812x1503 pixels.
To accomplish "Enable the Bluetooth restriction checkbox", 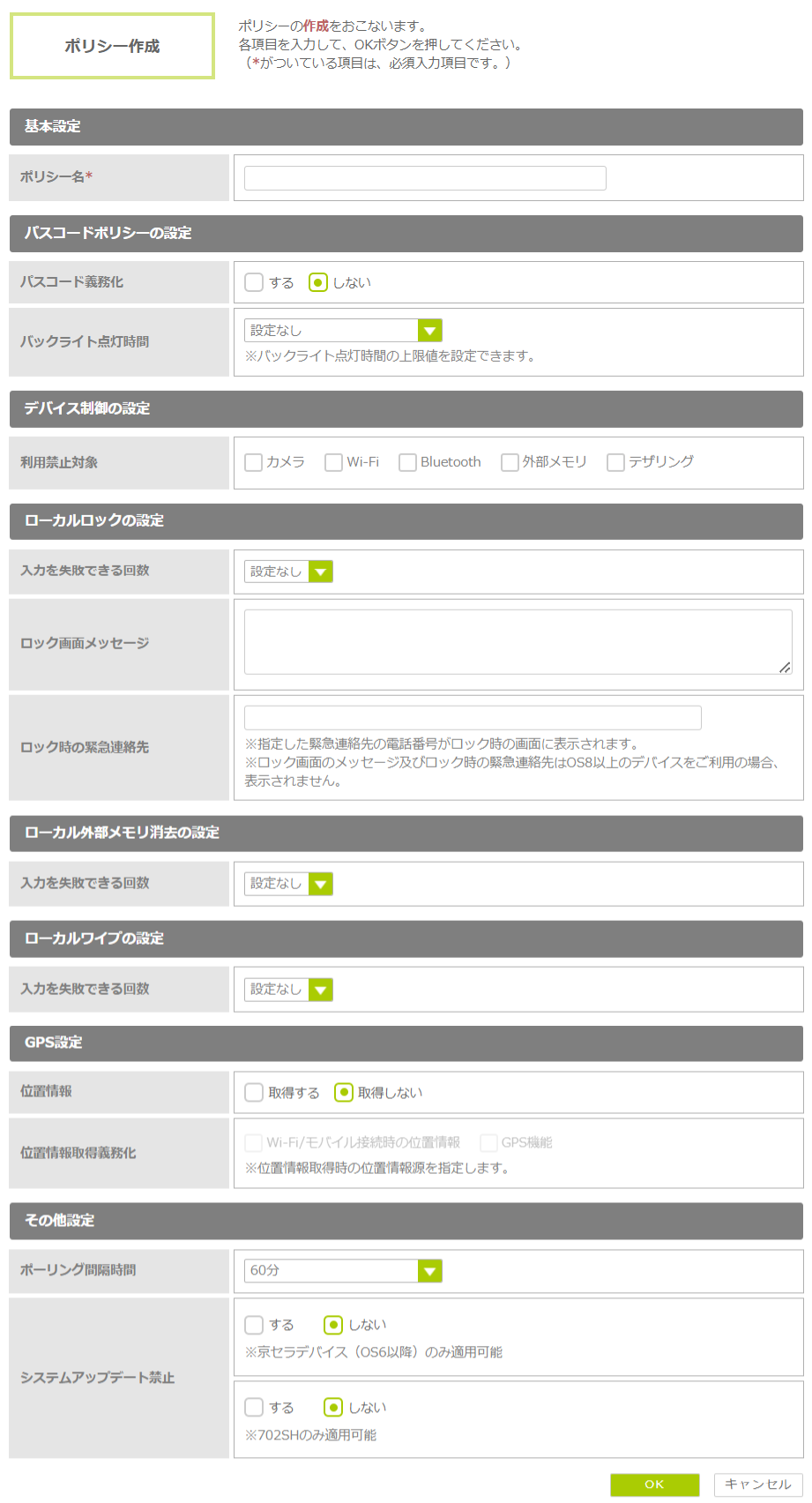I will [x=407, y=463].
